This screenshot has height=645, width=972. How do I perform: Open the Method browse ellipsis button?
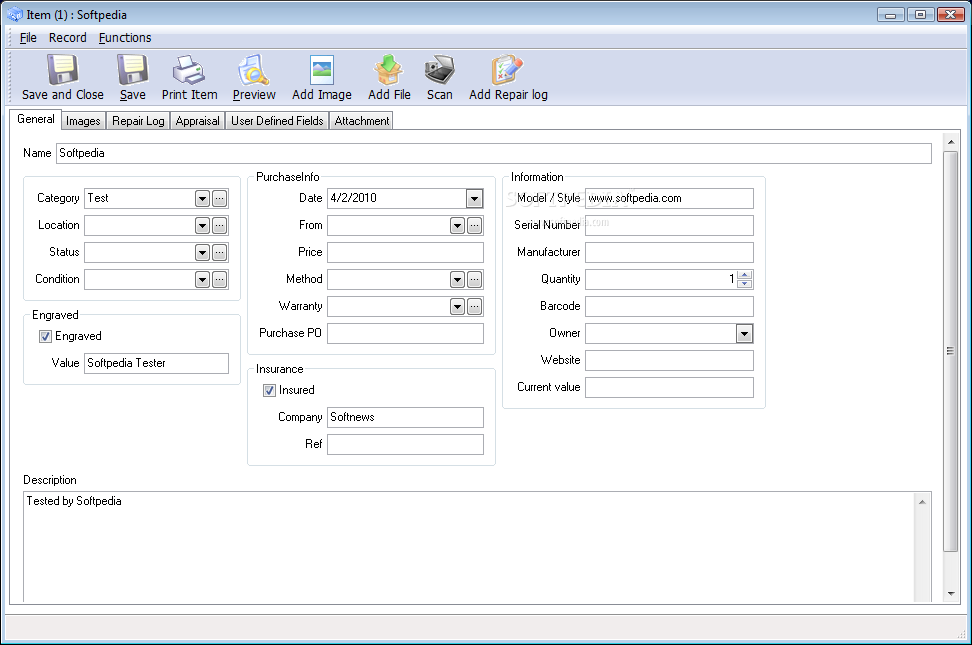pyautogui.click(x=474, y=279)
